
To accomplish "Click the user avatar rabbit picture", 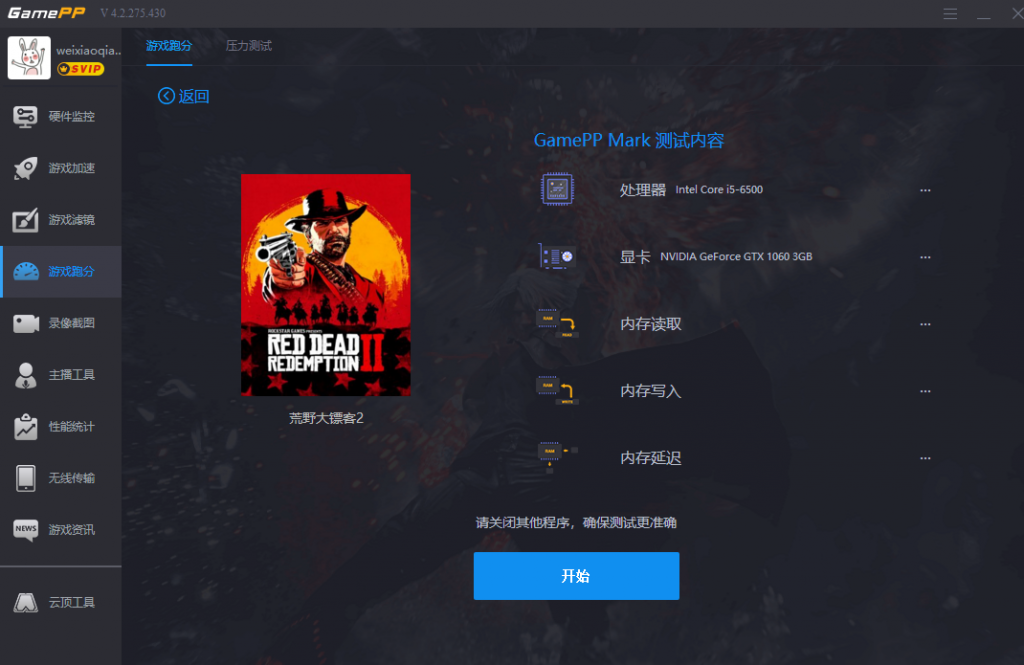I will [x=29, y=57].
